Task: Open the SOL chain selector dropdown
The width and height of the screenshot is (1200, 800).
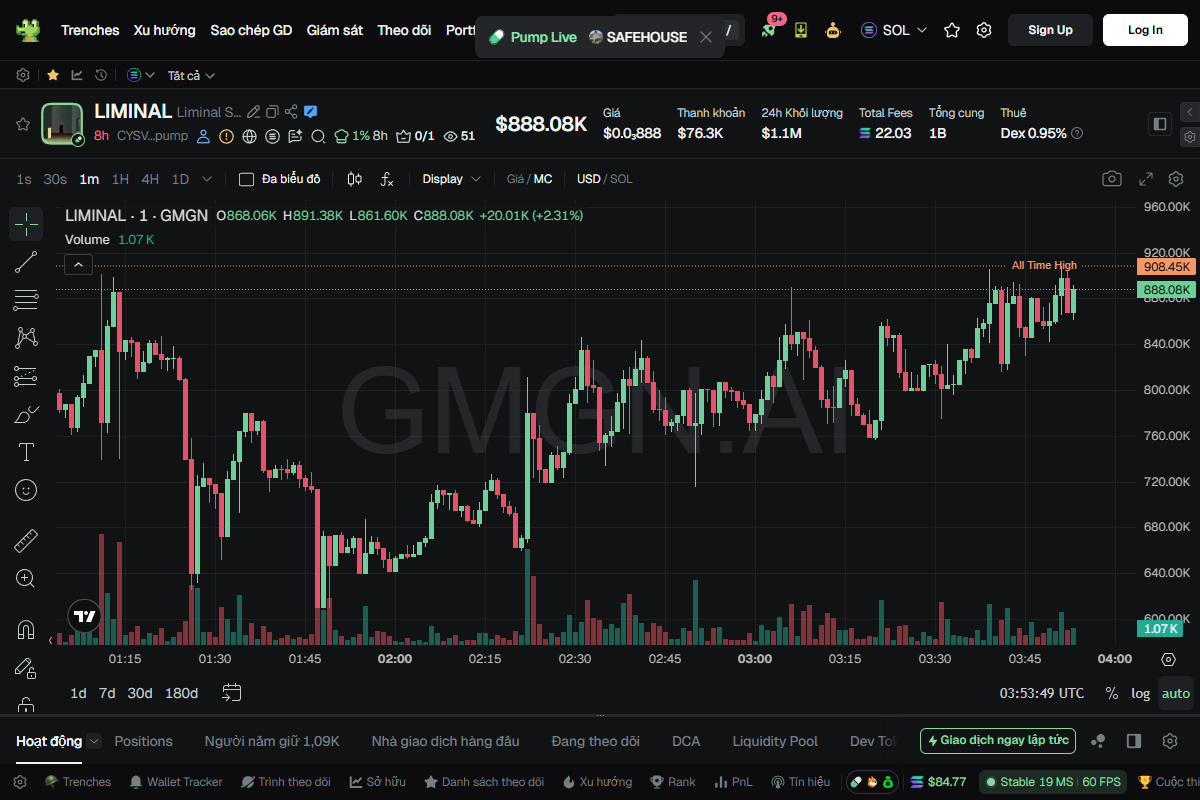Action: (x=894, y=30)
